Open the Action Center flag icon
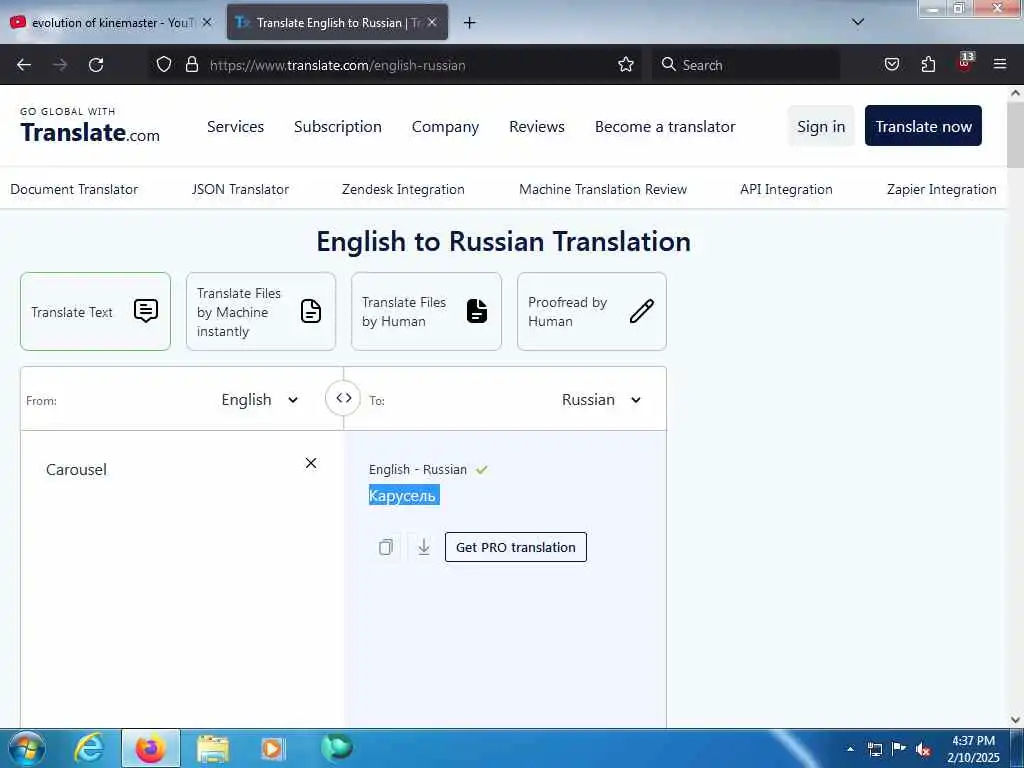This screenshot has height=768, width=1024. (x=899, y=748)
